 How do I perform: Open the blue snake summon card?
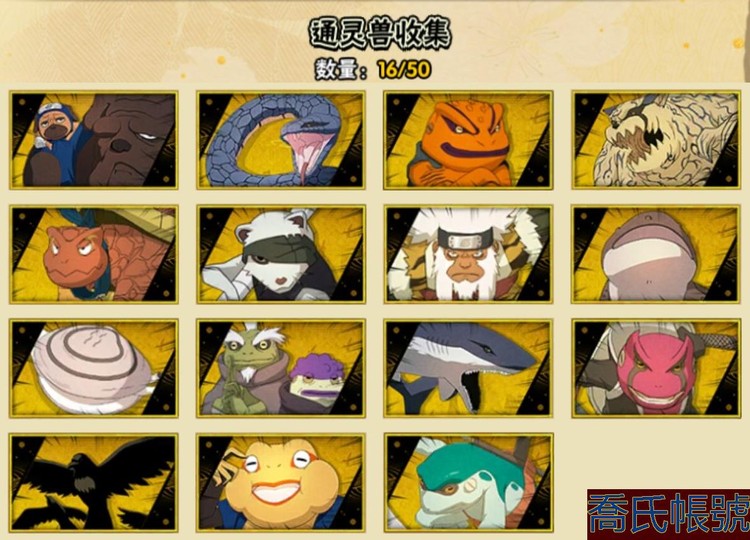pyautogui.click(x=281, y=140)
